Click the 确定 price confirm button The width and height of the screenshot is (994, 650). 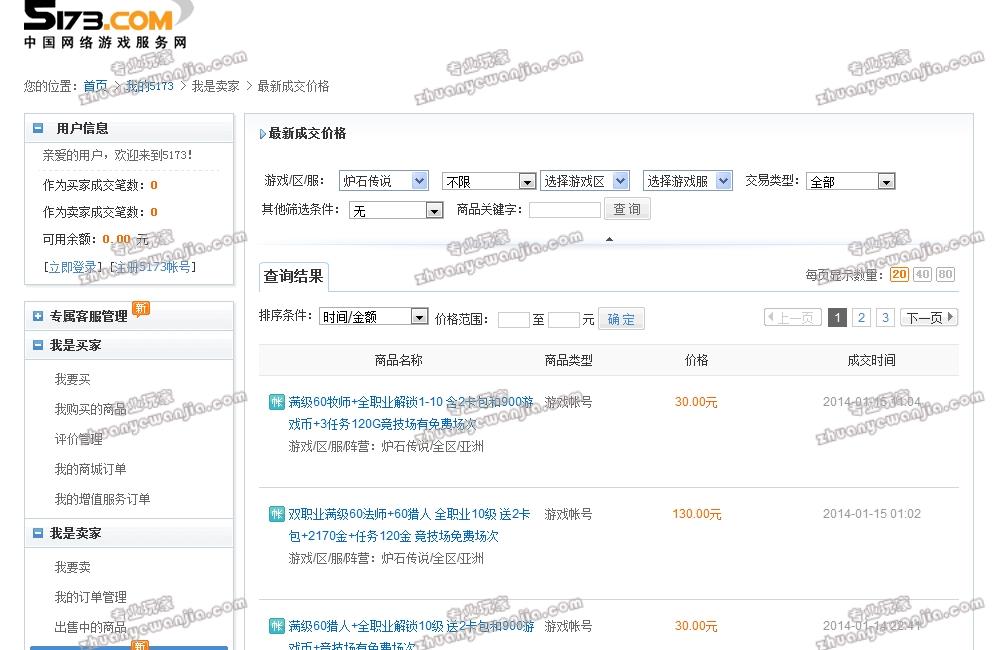coord(621,319)
